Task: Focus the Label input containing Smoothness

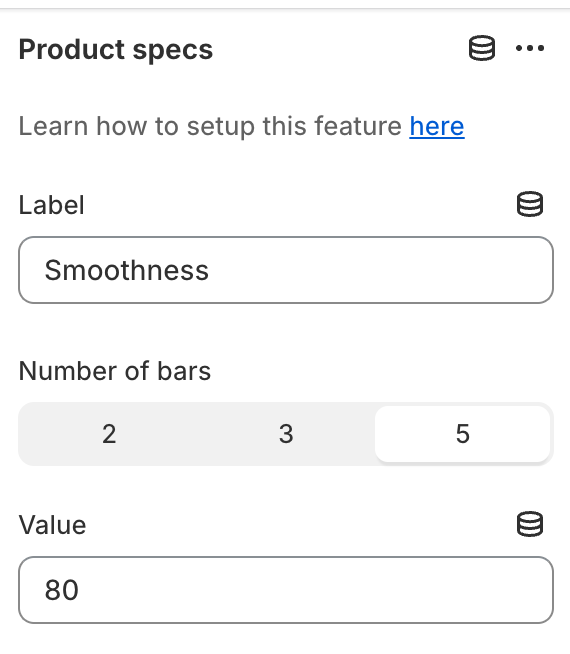Action: pyautogui.click(x=286, y=270)
